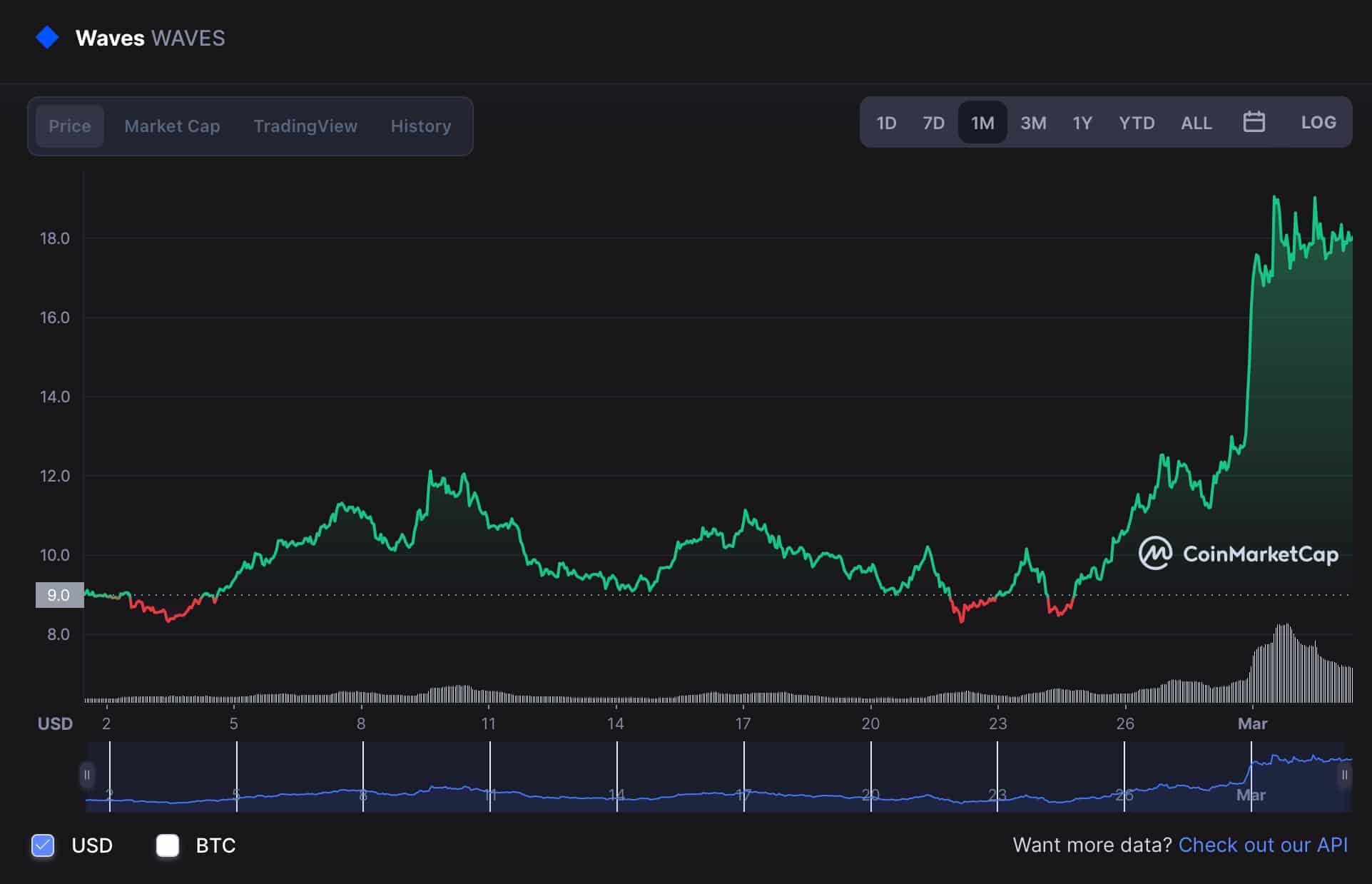
Task: Follow the Check out our API link
Action: [1262, 845]
